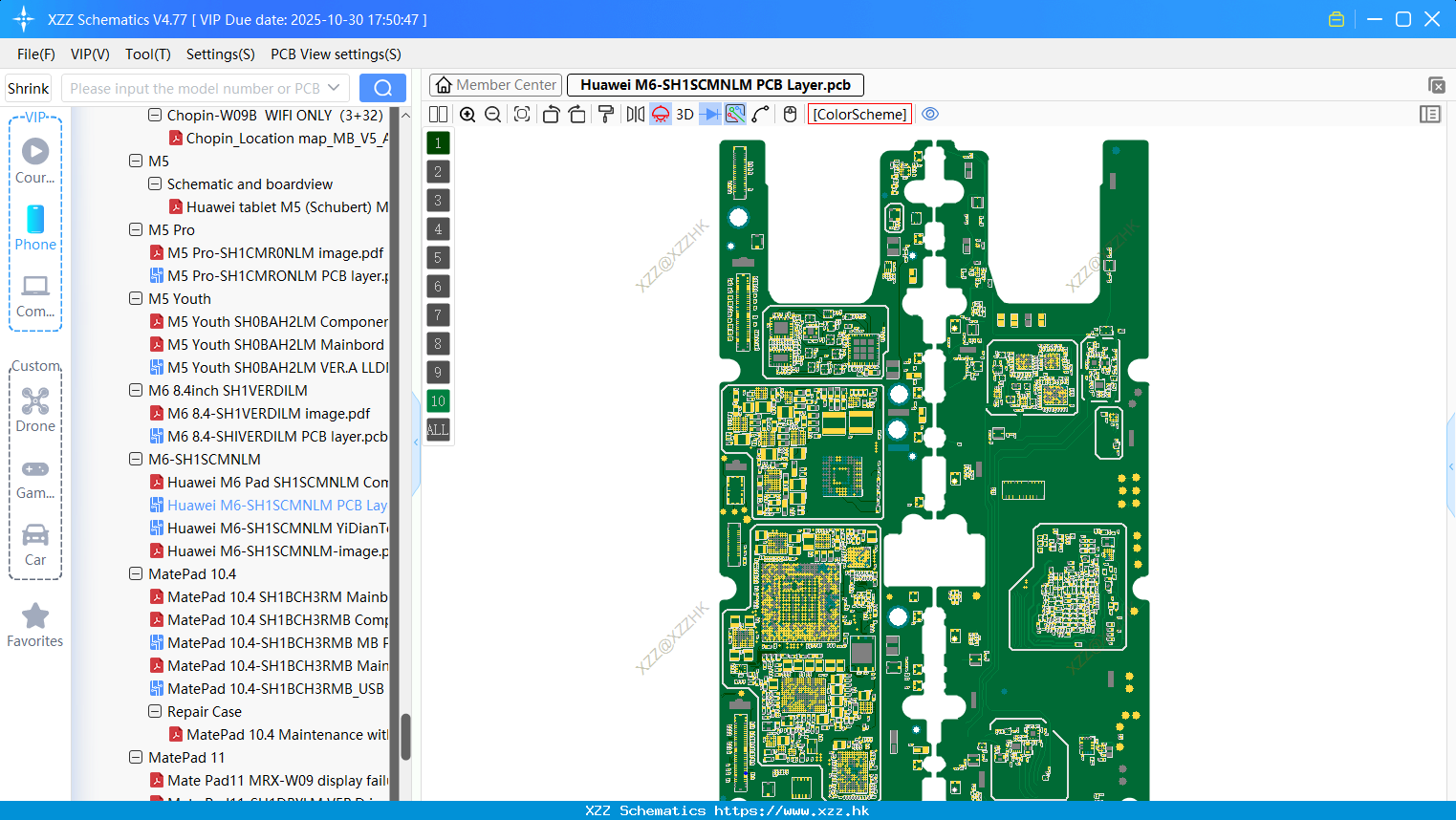Select the curve path tool
This screenshot has height=820, width=1456.
[x=761, y=115]
